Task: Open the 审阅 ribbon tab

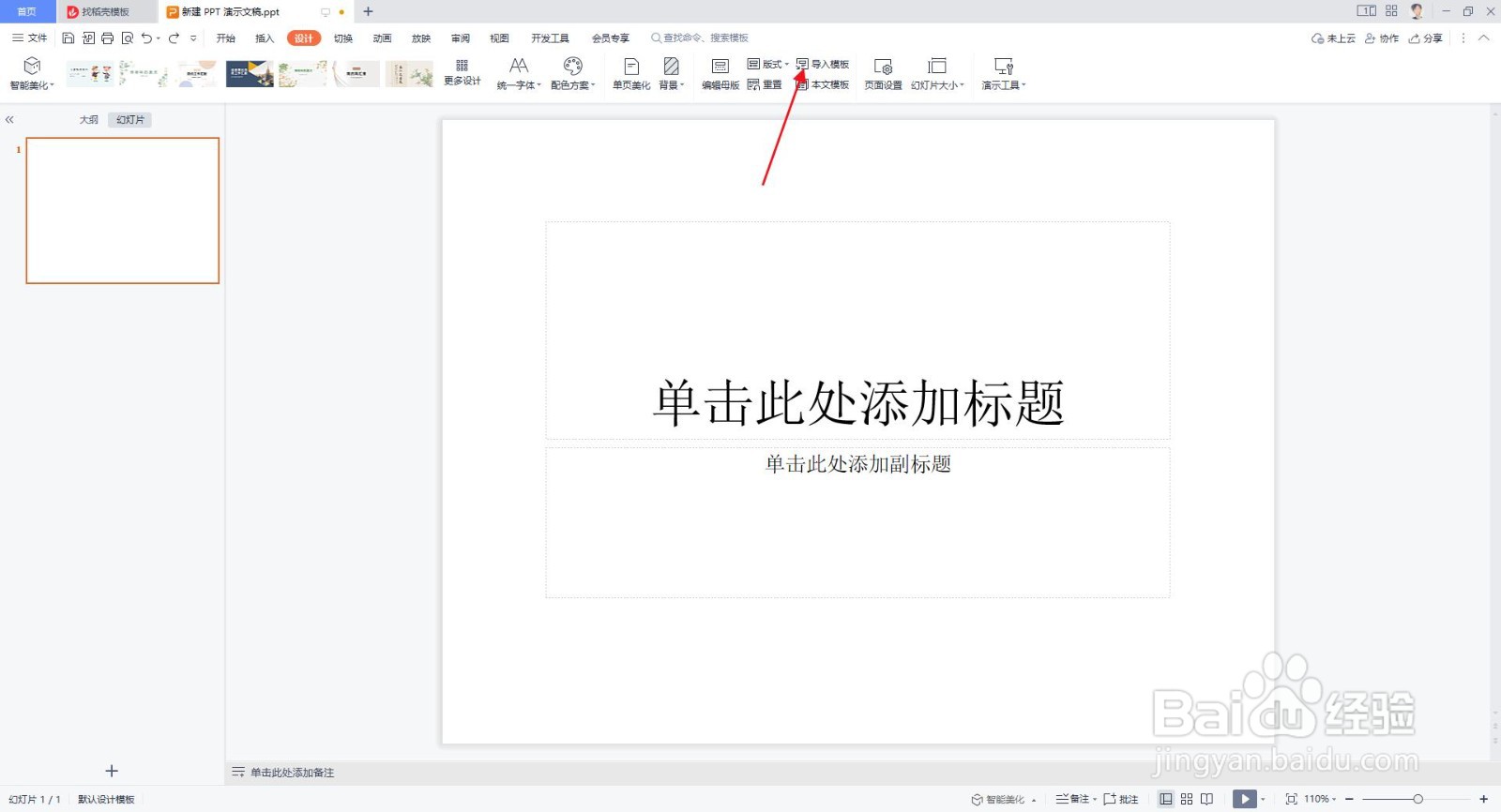Action: tap(461, 38)
